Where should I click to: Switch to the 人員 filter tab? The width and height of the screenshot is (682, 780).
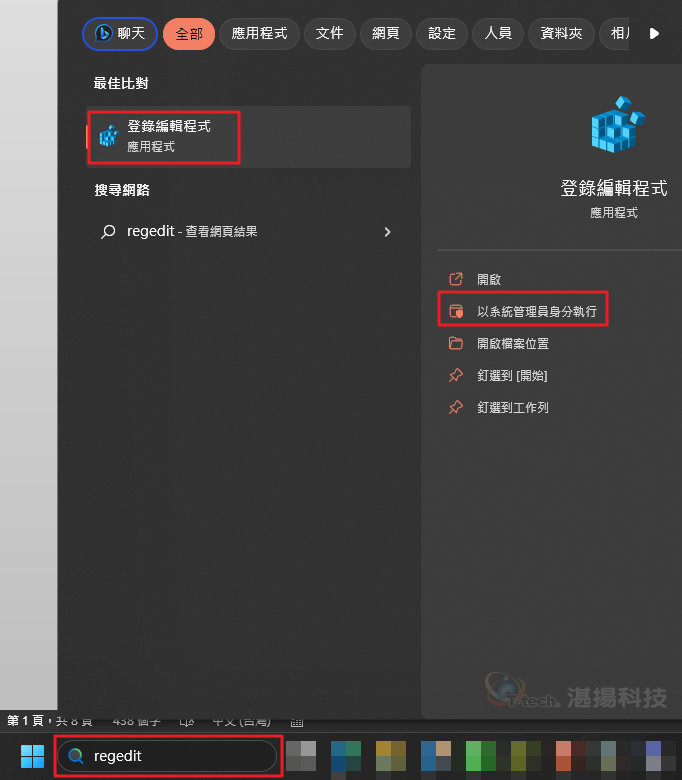pos(498,34)
